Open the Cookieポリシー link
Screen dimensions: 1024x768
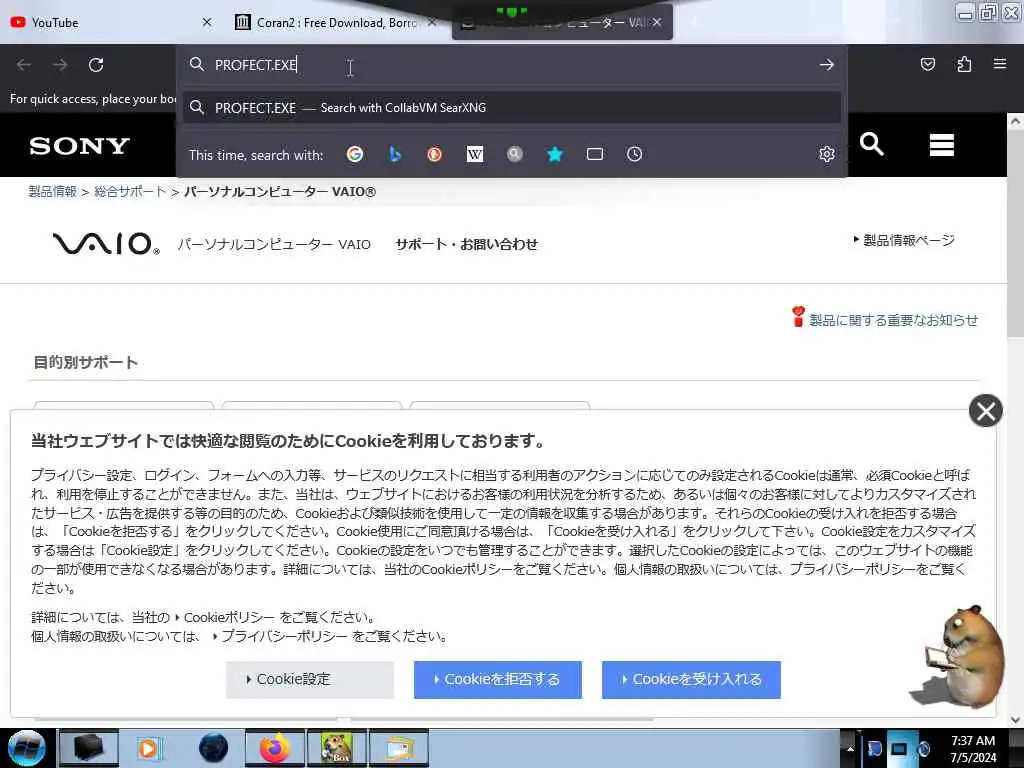(229, 617)
